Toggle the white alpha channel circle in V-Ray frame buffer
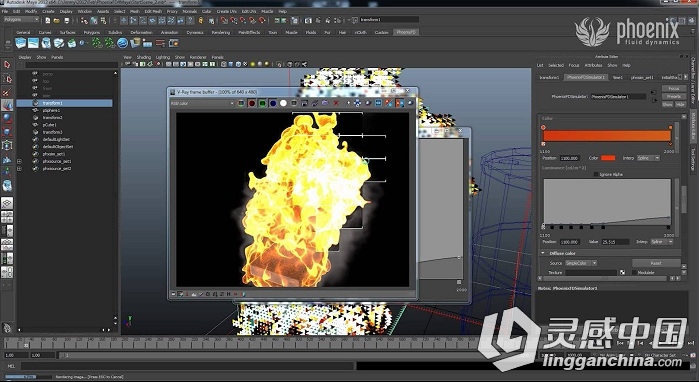 click(283, 103)
